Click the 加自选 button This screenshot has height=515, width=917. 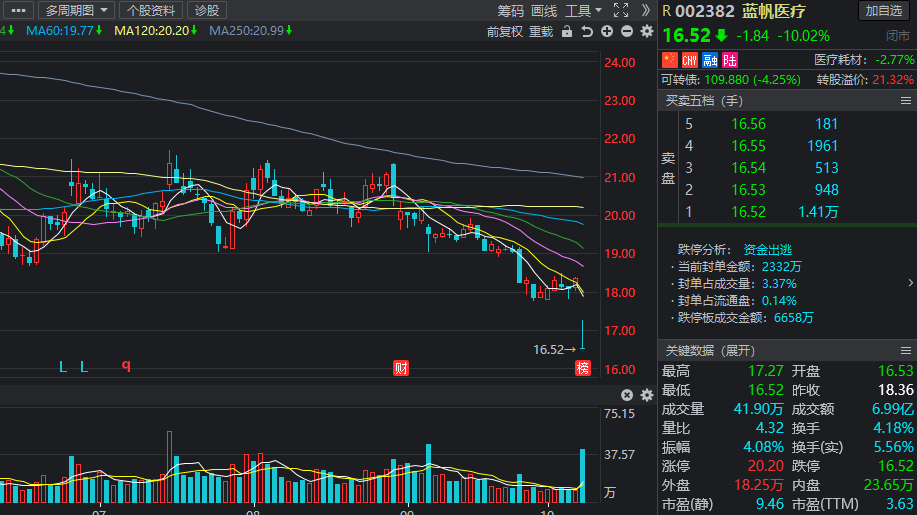click(884, 11)
